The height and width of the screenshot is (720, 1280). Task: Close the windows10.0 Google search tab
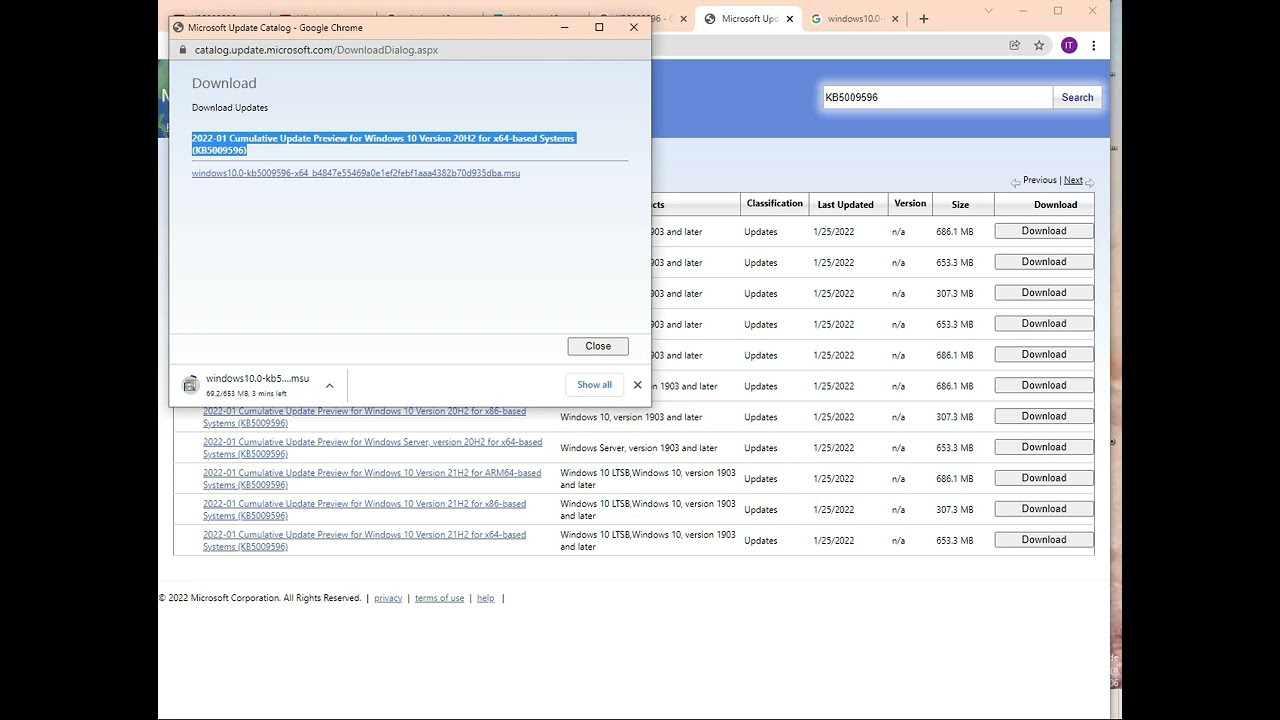[897, 18]
